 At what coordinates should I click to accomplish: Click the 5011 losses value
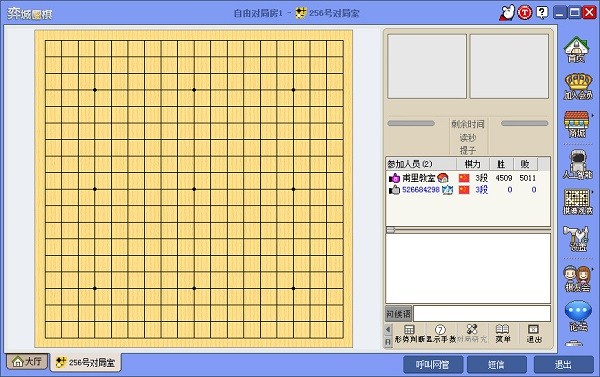coord(528,178)
